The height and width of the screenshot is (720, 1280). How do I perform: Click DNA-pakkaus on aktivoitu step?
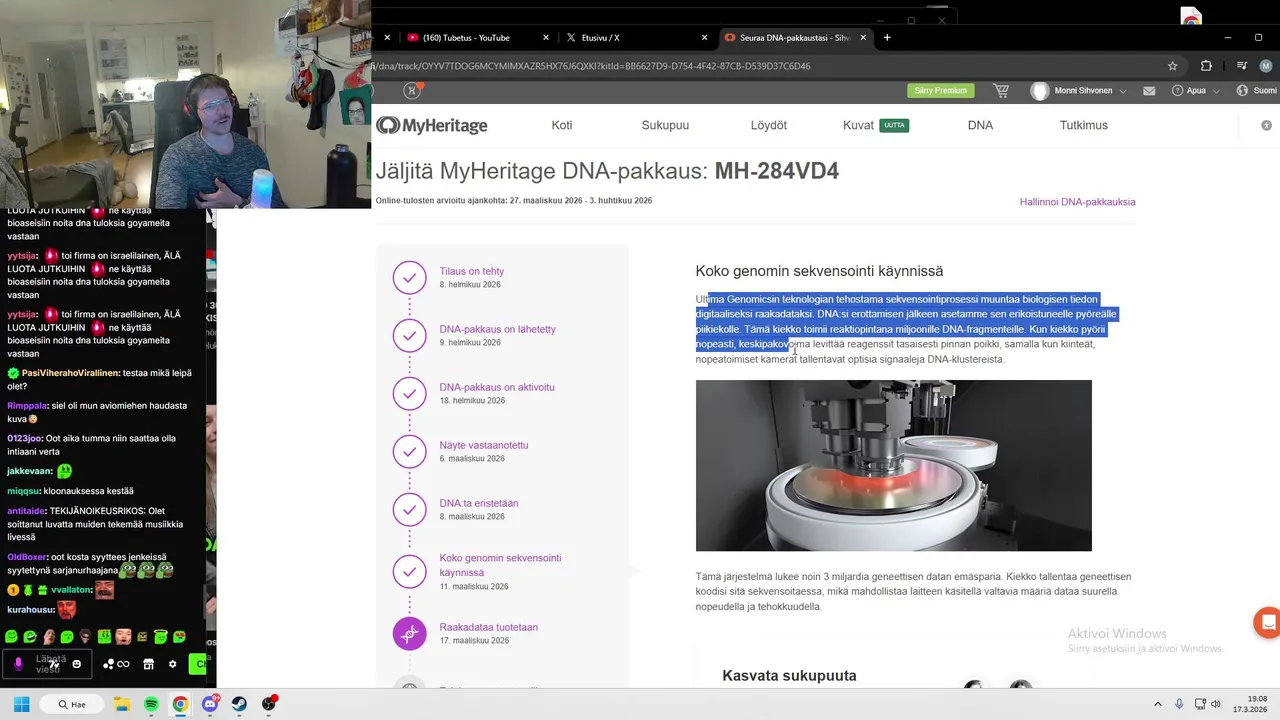496,387
